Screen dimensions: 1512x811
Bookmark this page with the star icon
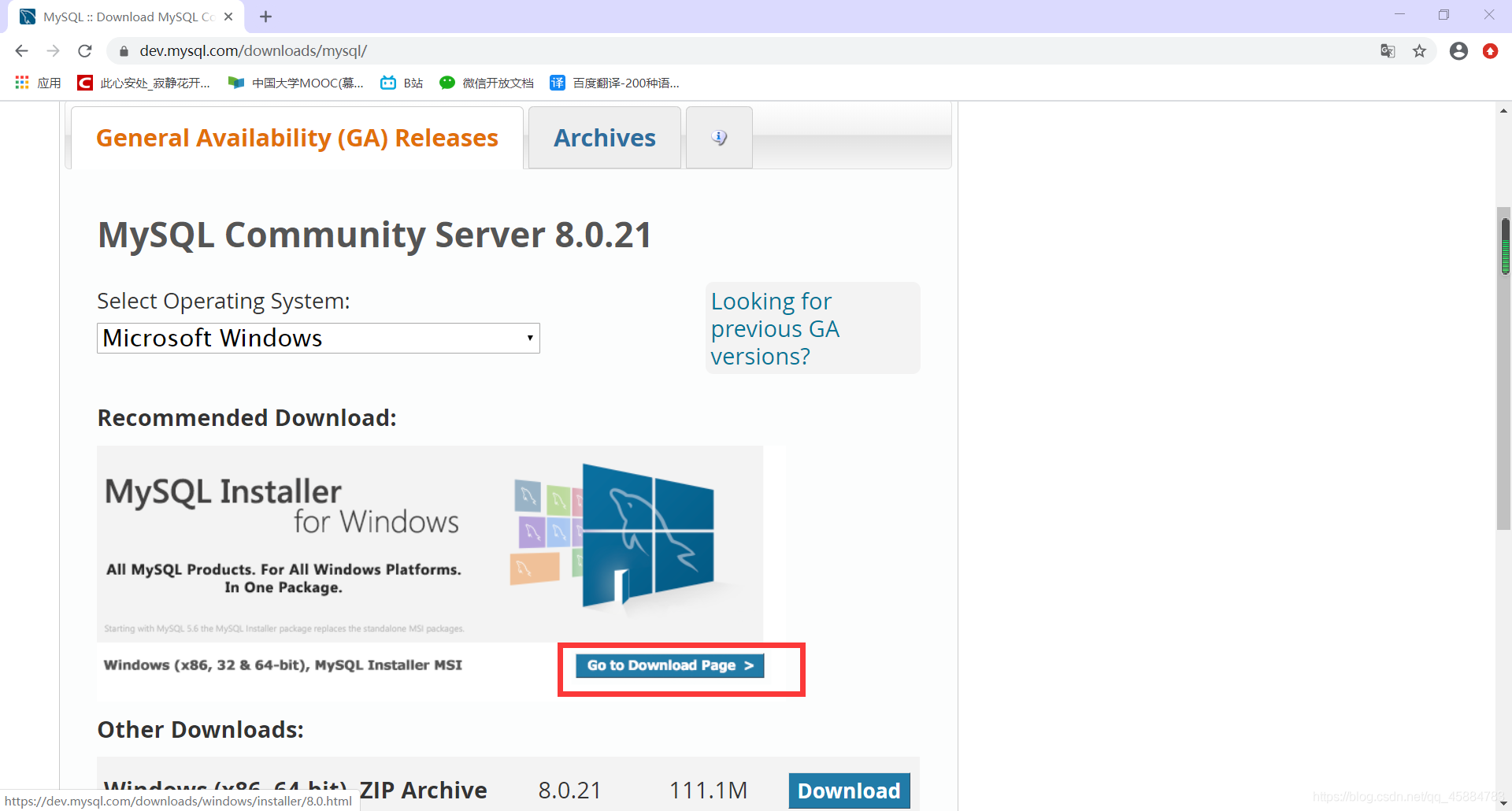tap(1419, 51)
